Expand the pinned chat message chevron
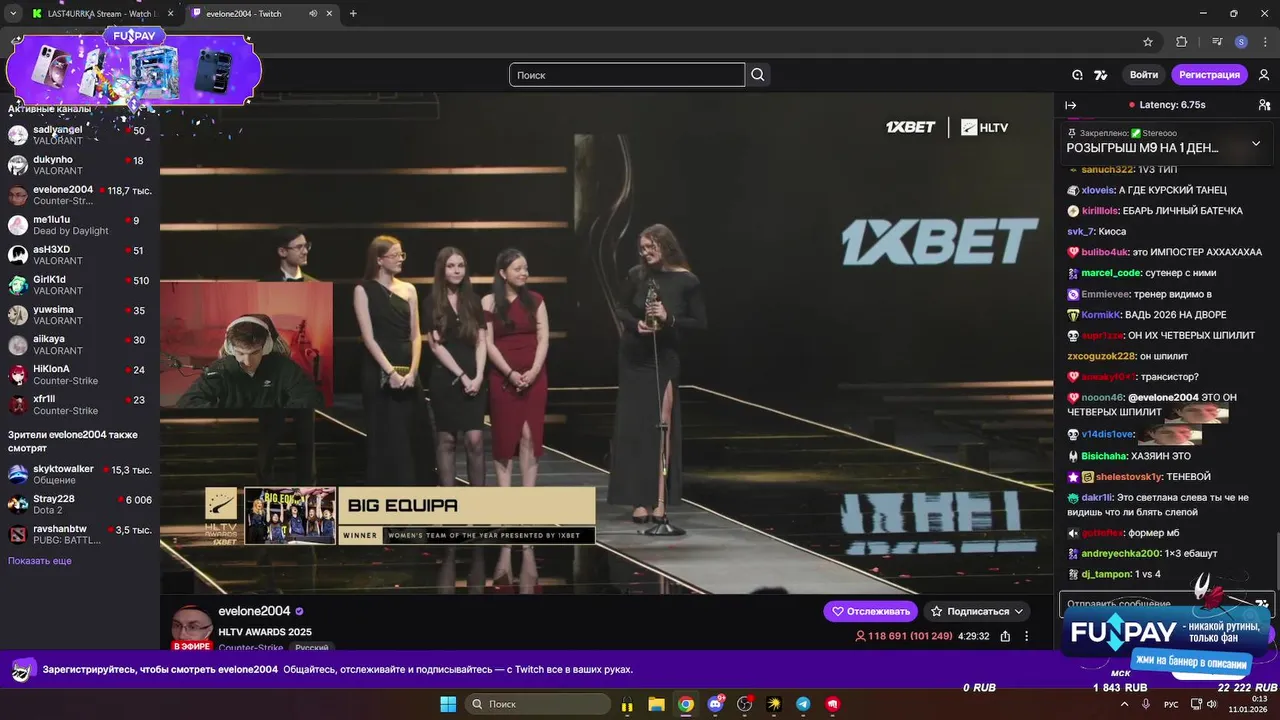Image resolution: width=1280 pixels, height=720 pixels. tap(1256, 143)
